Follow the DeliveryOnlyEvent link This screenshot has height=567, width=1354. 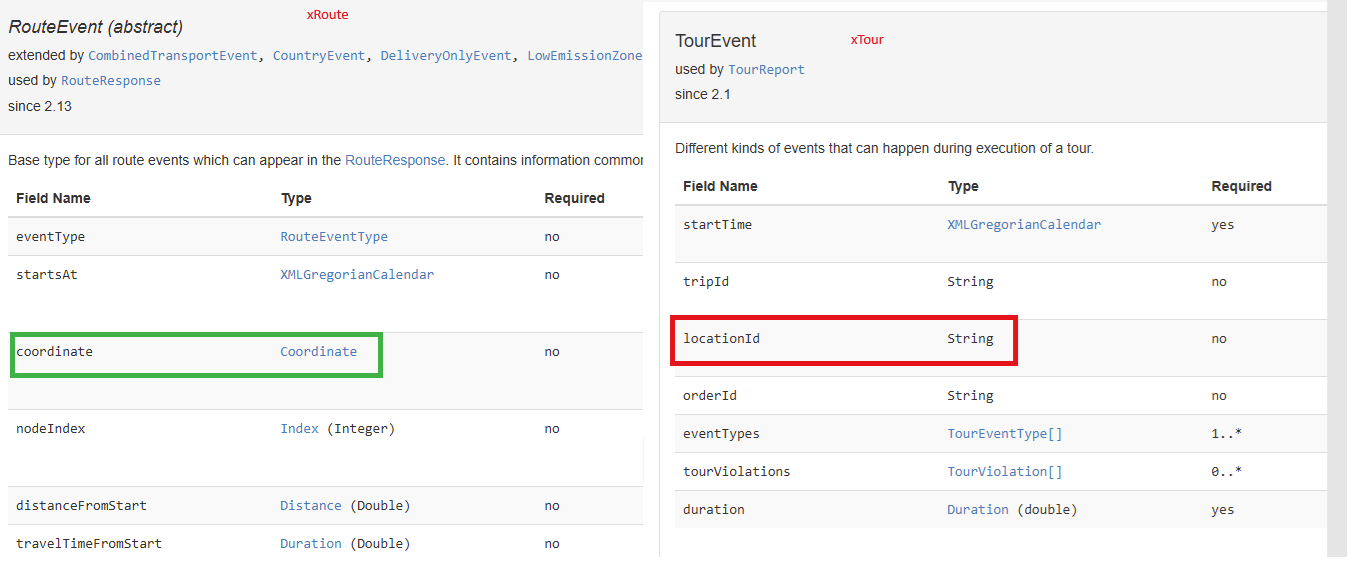click(446, 56)
